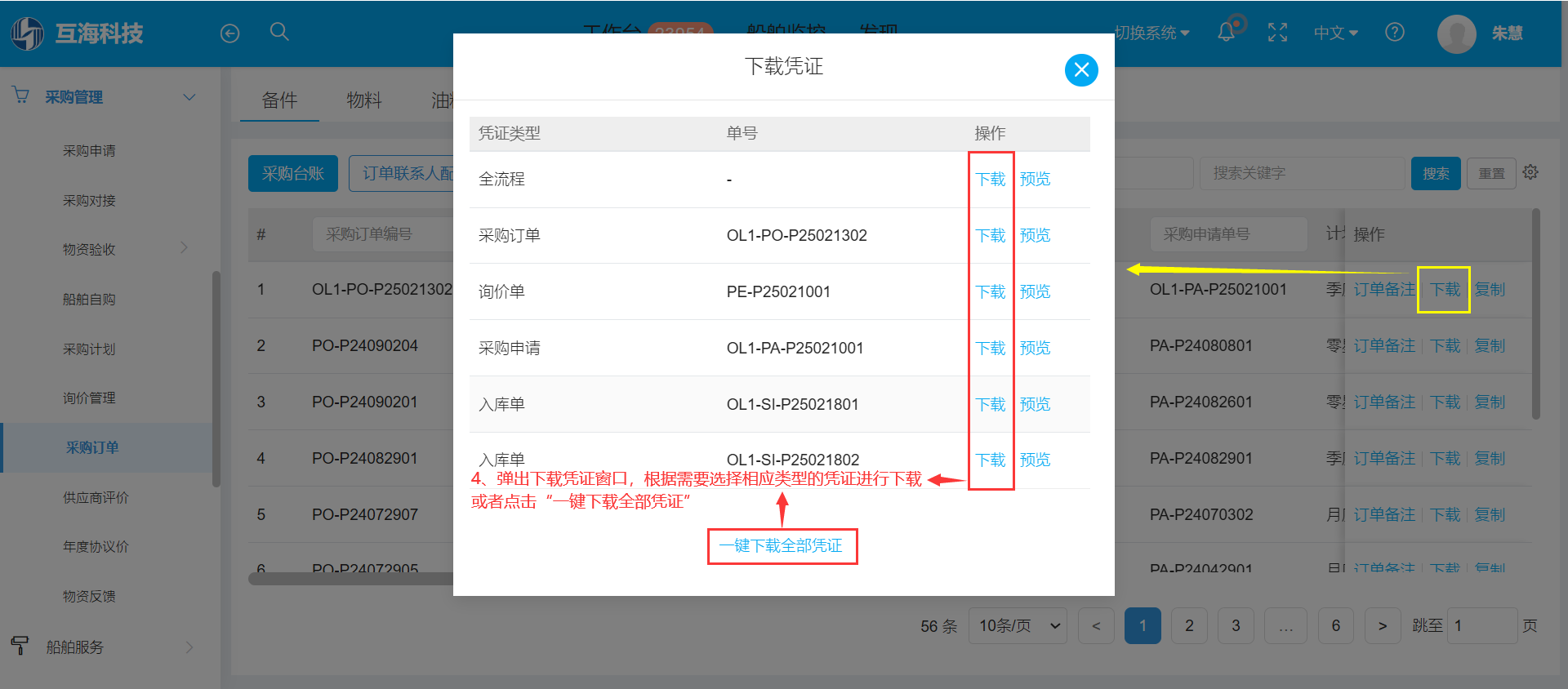The height and width of the screenshot is (689, 1568).
Task: Preview 询价单 PE-P25021001 voucher
Action: [1035, 291]
